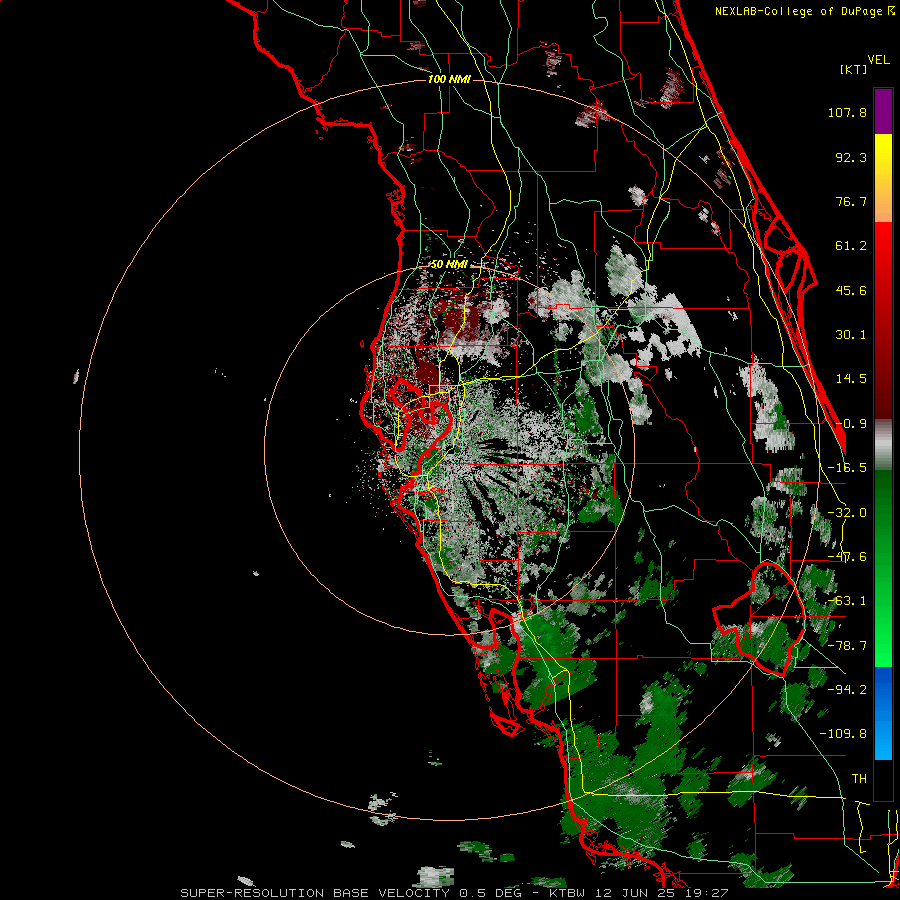Pick the yellow segment of the color bar
The height and width of the screenshot is (900, 900).
tap(883, 154)
